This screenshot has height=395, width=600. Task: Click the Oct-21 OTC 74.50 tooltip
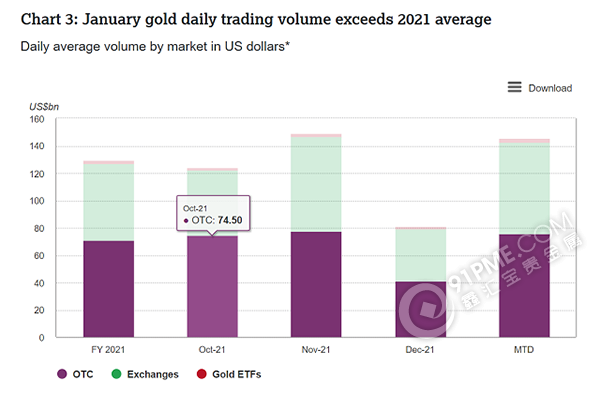213,214
